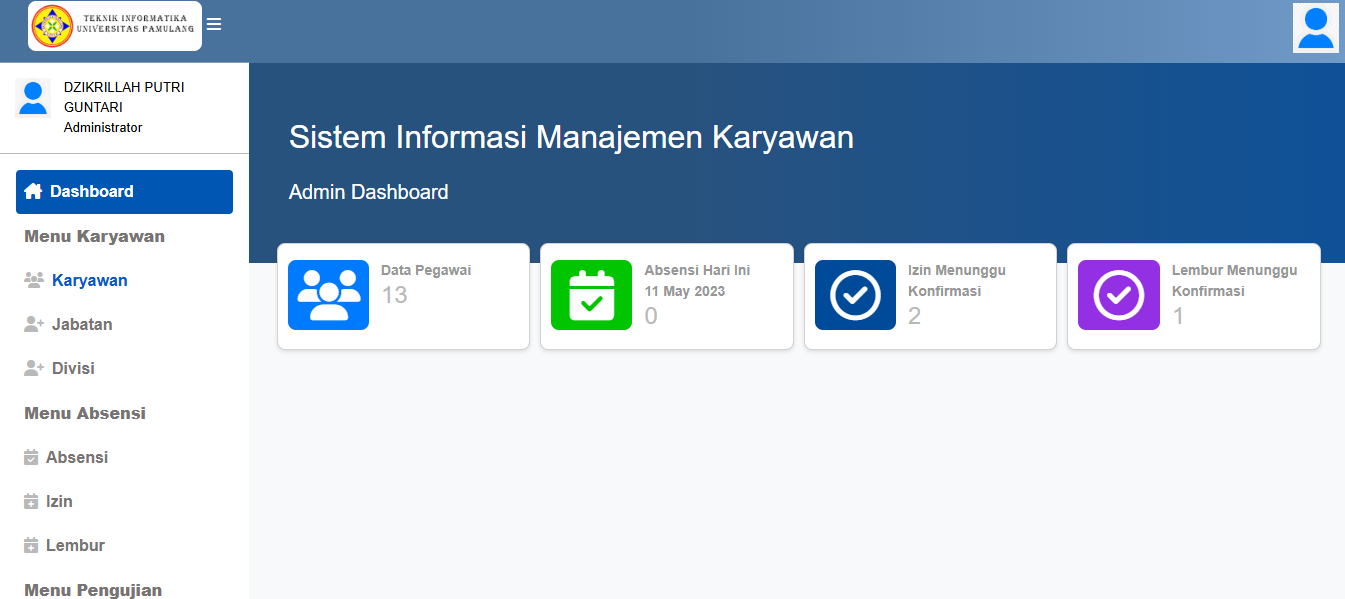The image size is (1345, 599).
Task: Click the dark blue Izin checkmark icon
Action: click(x=855, y=295)
